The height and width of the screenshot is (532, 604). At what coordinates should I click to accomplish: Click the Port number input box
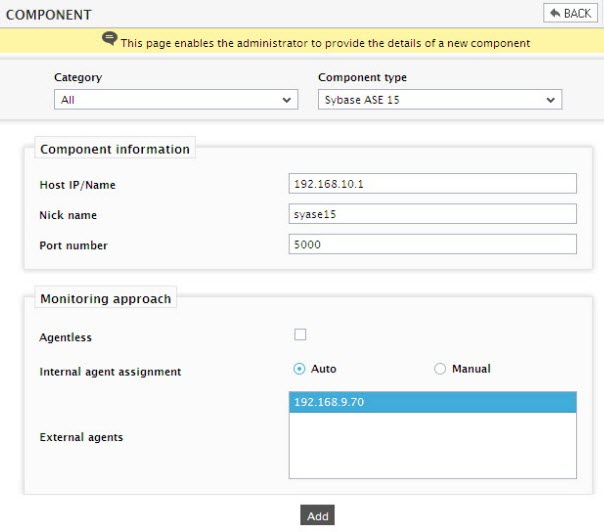(x=433, y=244)
